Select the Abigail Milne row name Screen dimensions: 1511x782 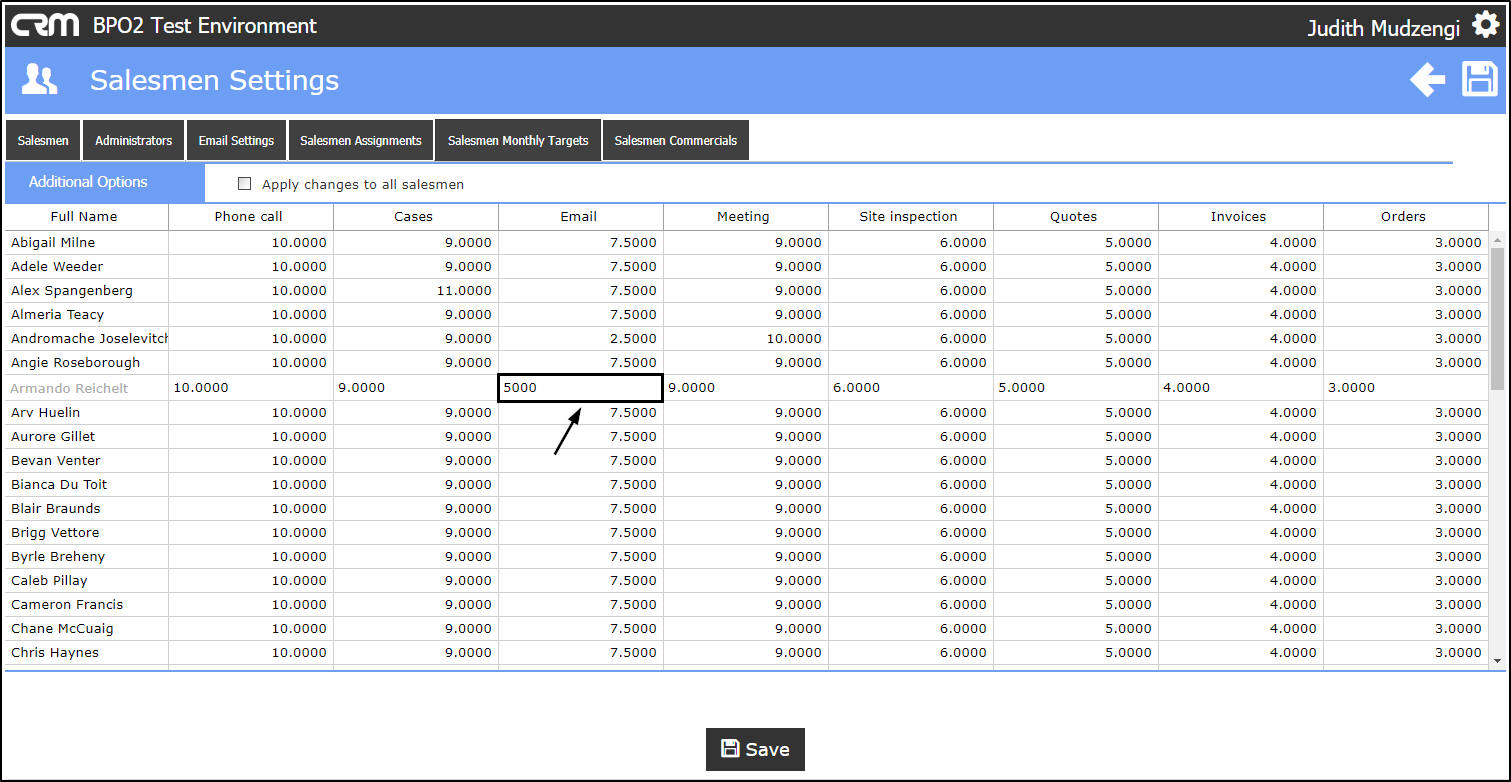pyautogui.click(x=53, y=243)
